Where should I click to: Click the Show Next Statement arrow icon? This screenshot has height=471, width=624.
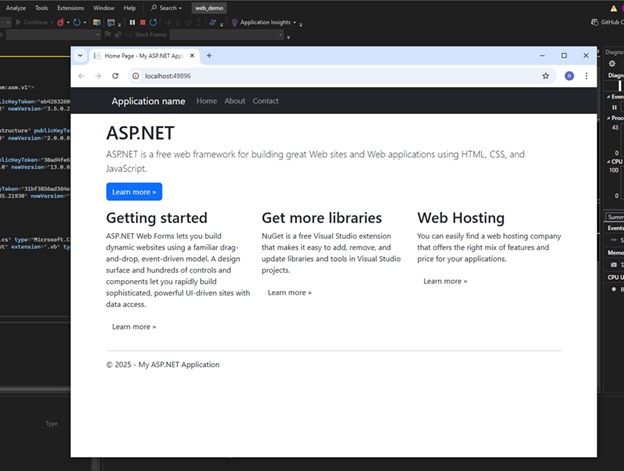(168, 22)
